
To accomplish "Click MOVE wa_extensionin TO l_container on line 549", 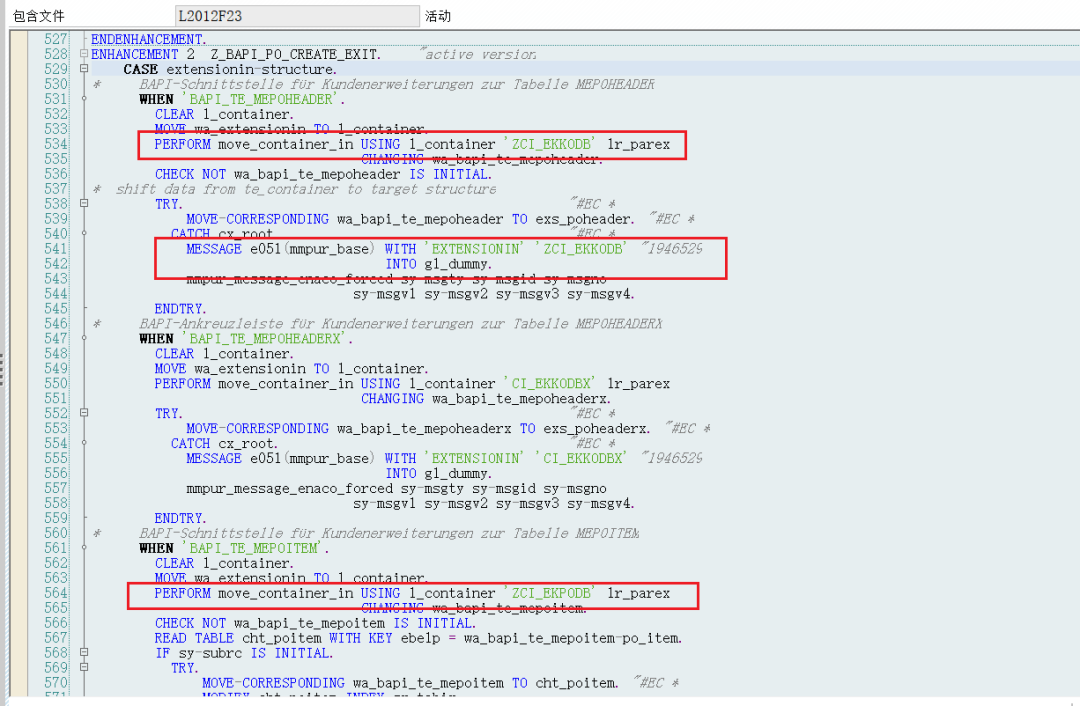I will pos(291,368).
